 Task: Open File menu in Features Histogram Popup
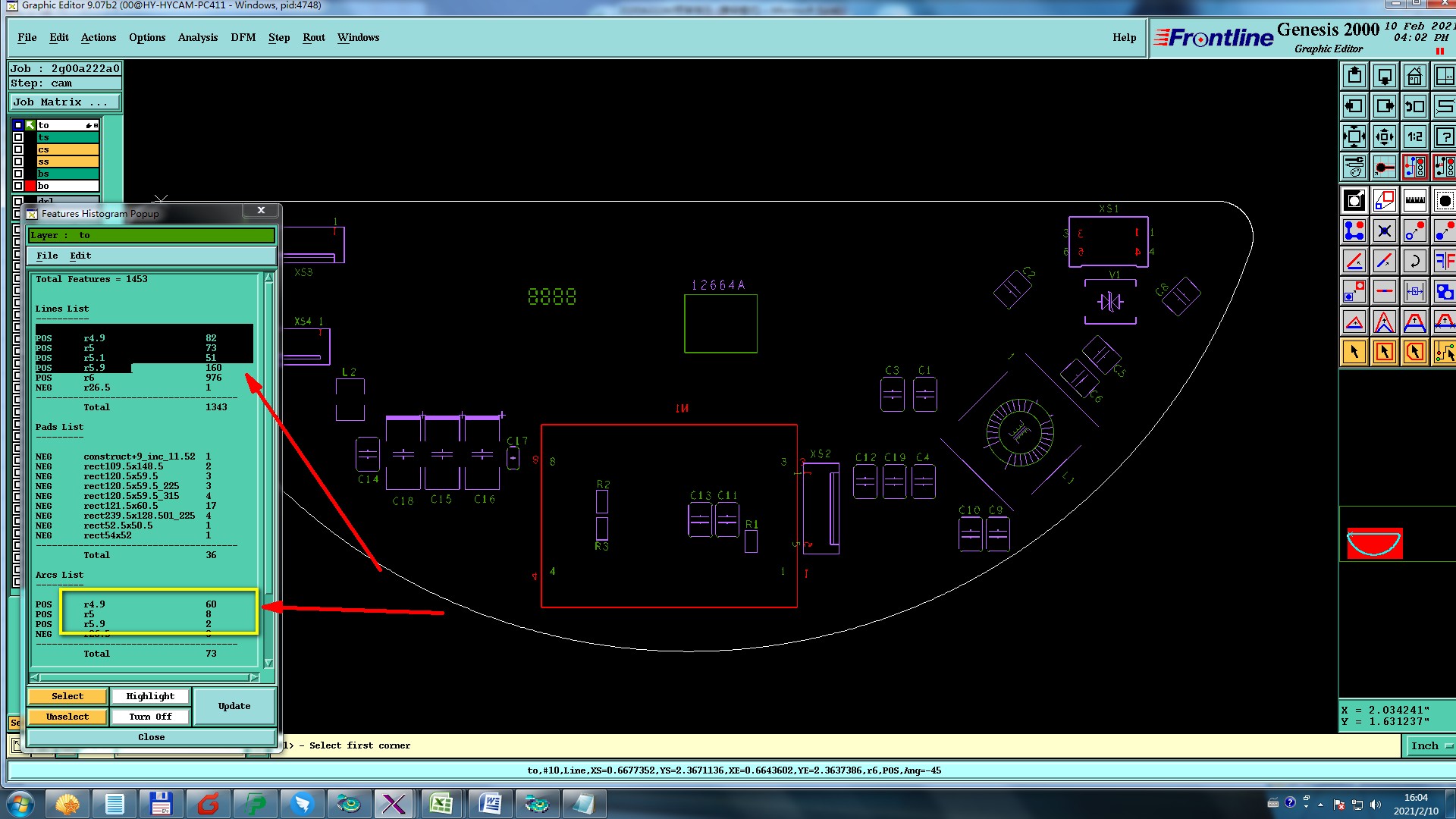click(x=47, y=256)
